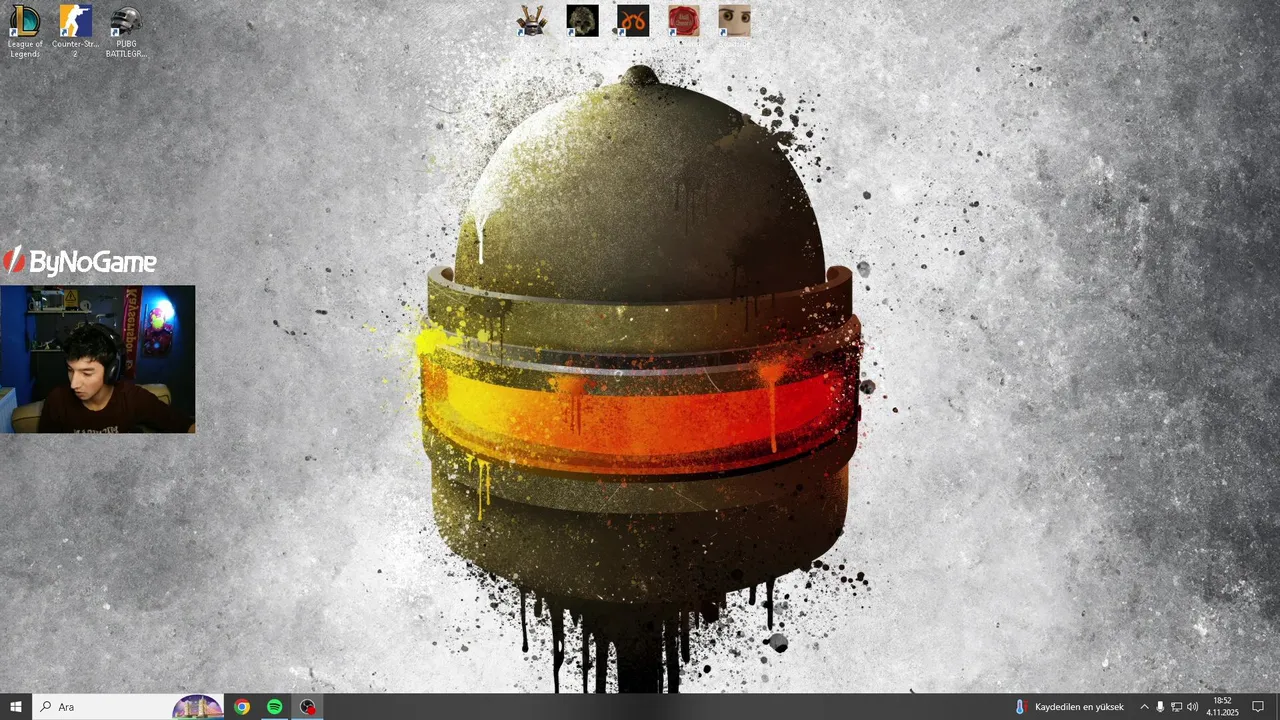Open the notification Action Center

[1258, 707]
